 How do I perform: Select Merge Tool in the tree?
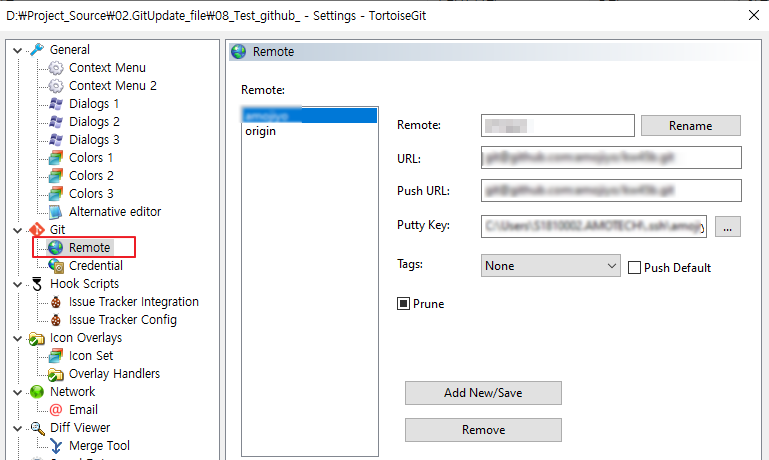pos(99,446)
